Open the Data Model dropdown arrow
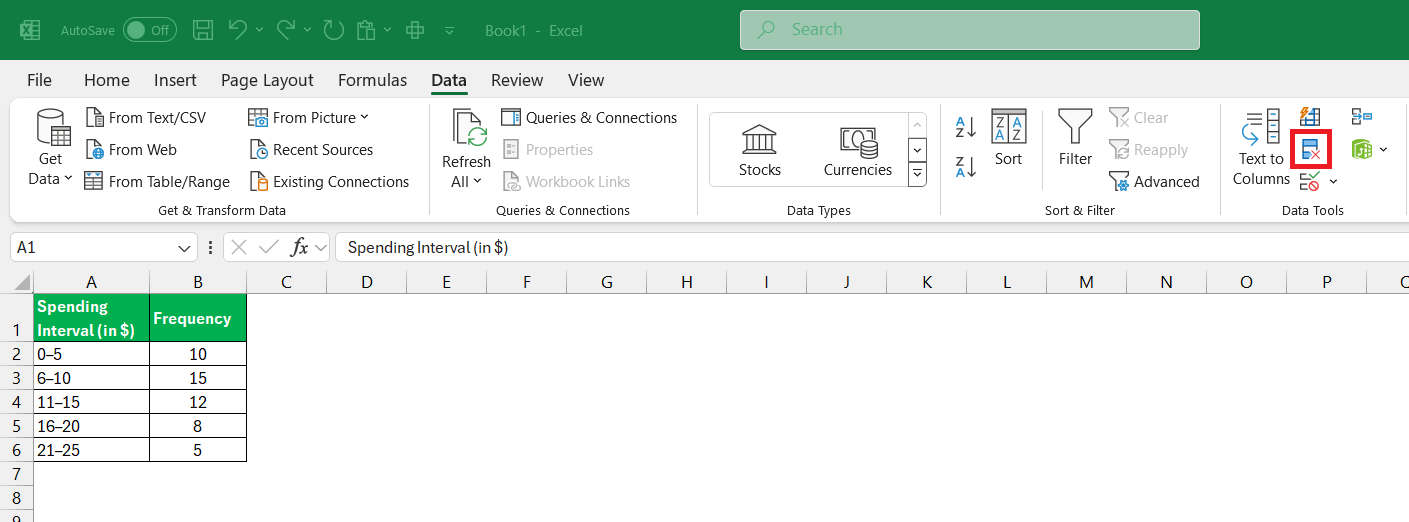 (x=1383, y=150)
